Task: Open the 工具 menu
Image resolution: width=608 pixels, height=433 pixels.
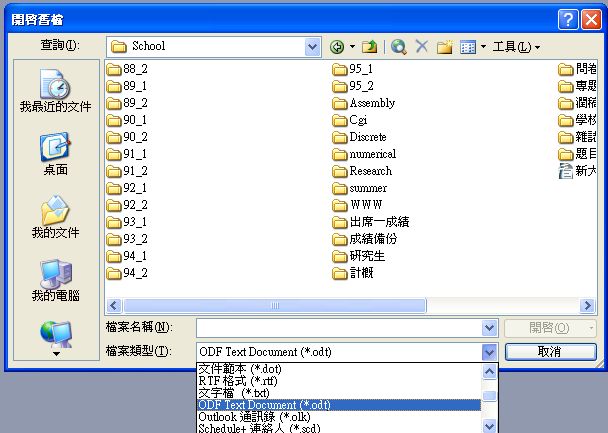Action: 516,46
